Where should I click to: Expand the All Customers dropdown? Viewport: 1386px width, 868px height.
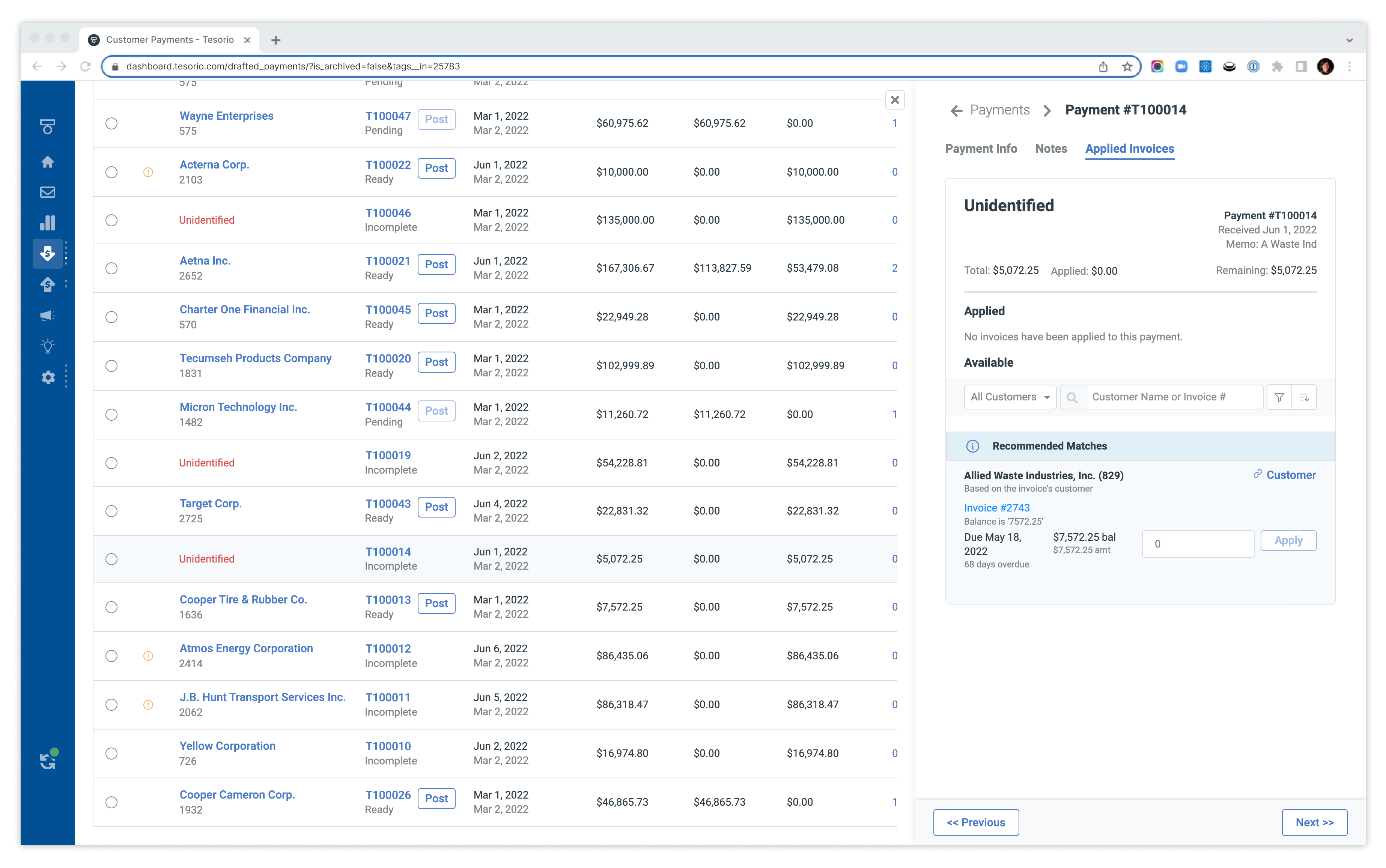point(1010,397)
